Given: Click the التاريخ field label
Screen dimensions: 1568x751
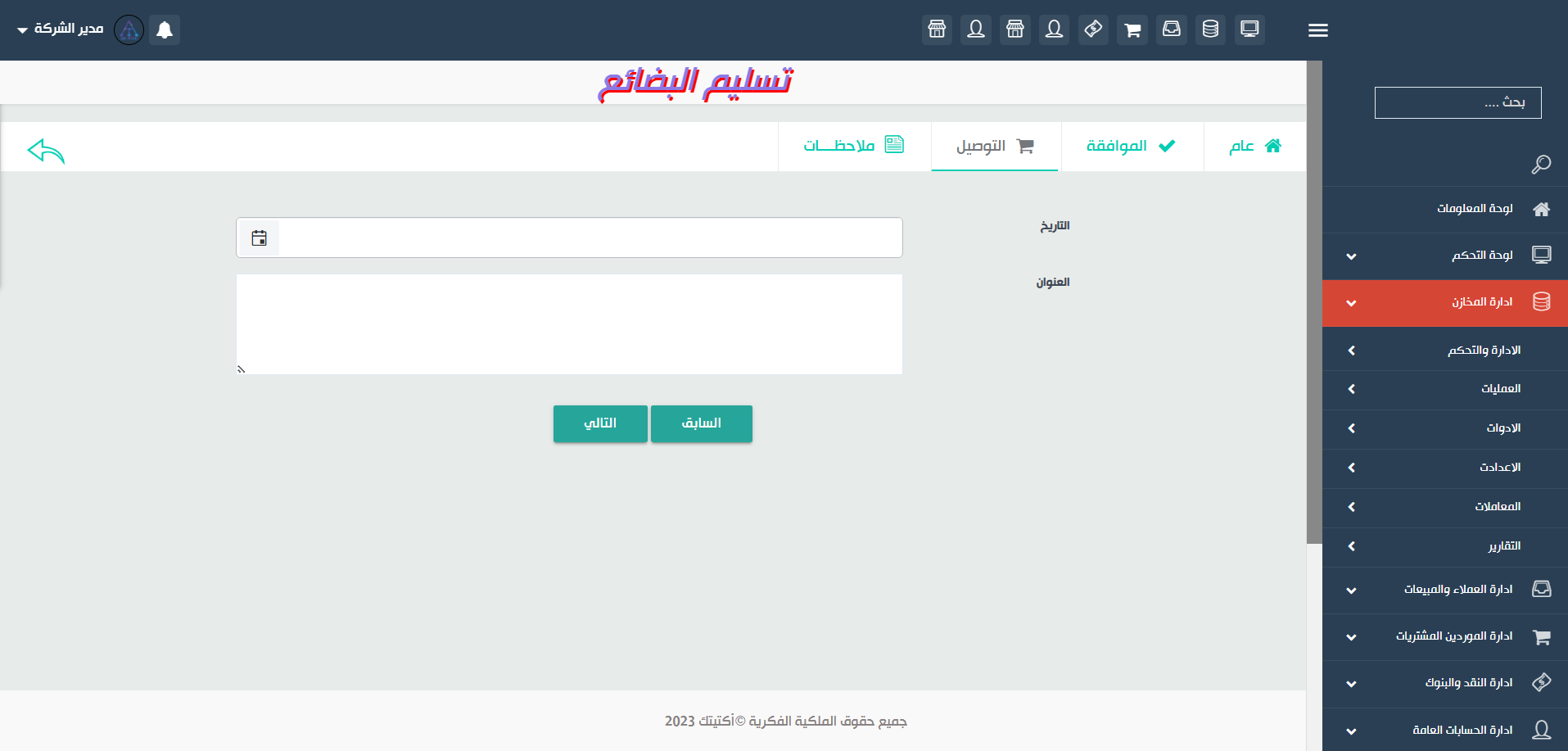Looking at the screenshot, I should 1055,226.
